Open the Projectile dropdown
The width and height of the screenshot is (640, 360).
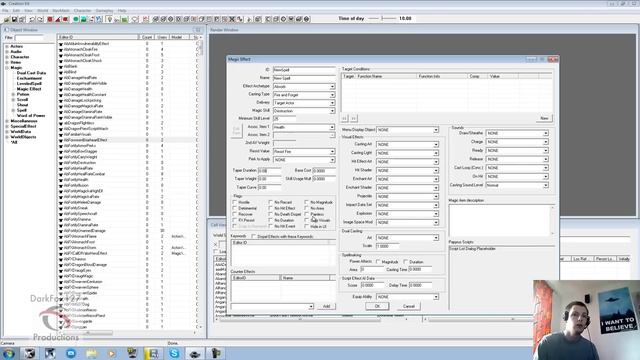click(436, 196)
